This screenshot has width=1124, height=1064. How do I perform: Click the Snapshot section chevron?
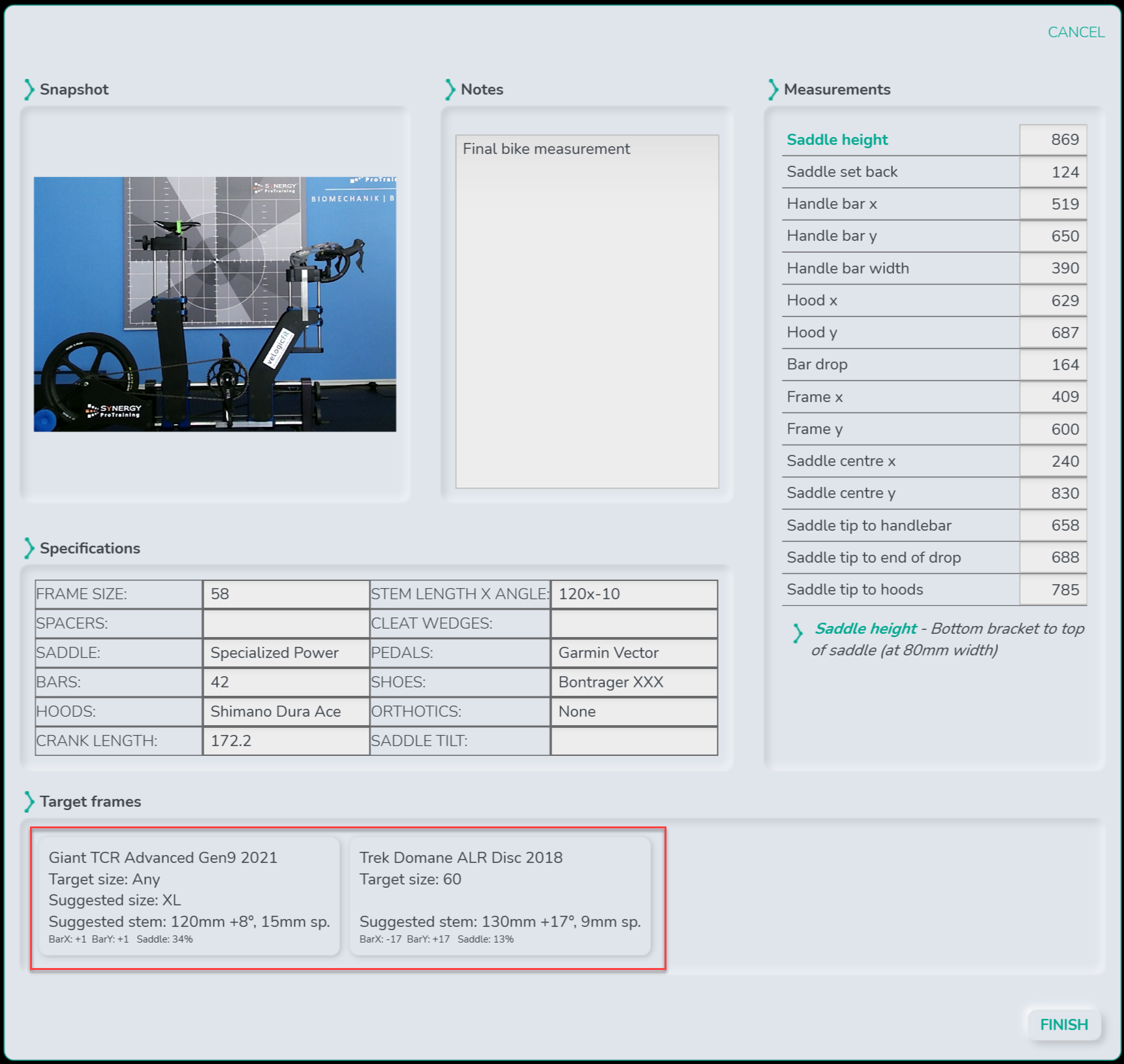pos(29,89)
